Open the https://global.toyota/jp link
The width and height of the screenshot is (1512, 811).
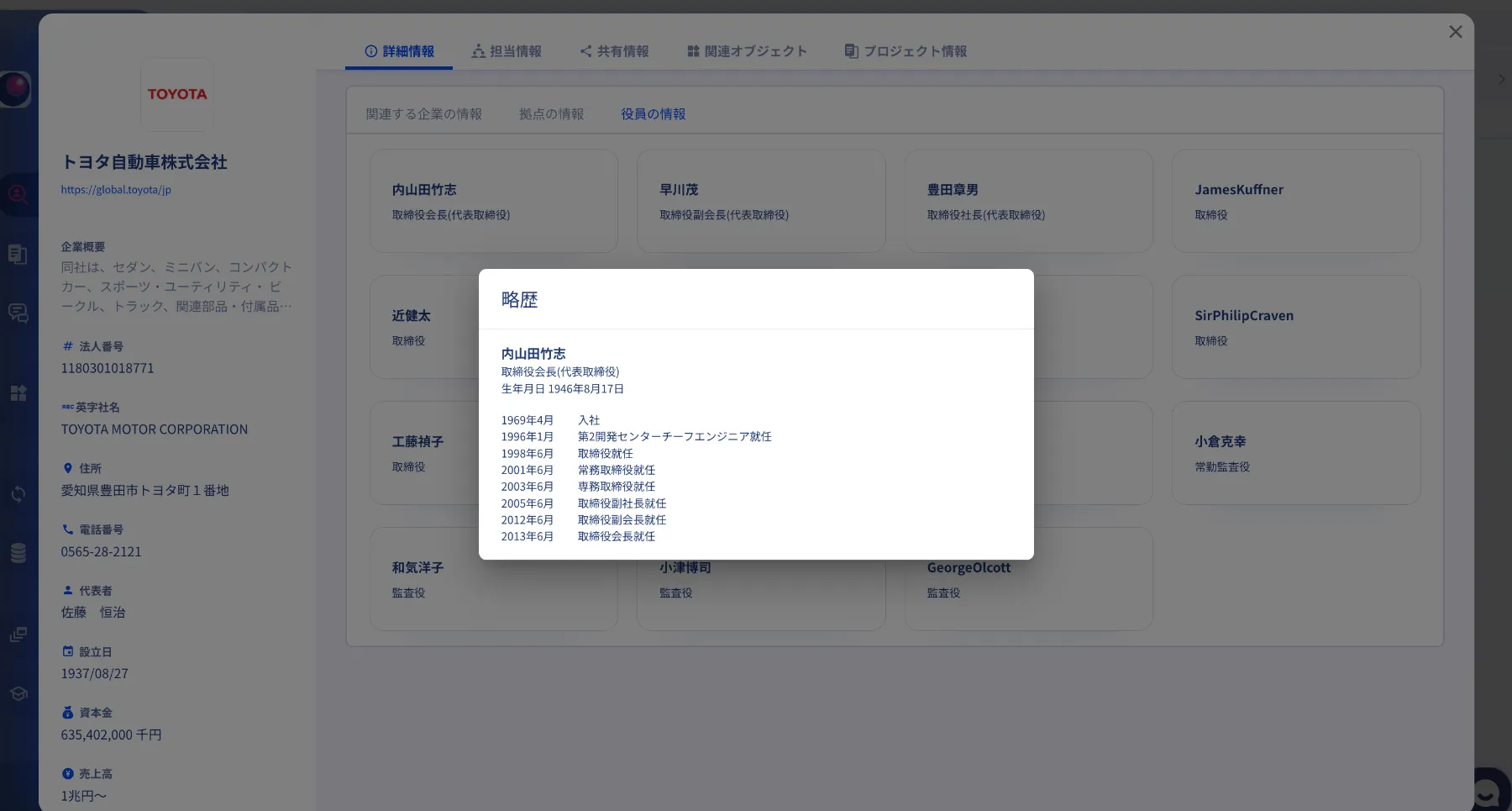pos(116,190)
